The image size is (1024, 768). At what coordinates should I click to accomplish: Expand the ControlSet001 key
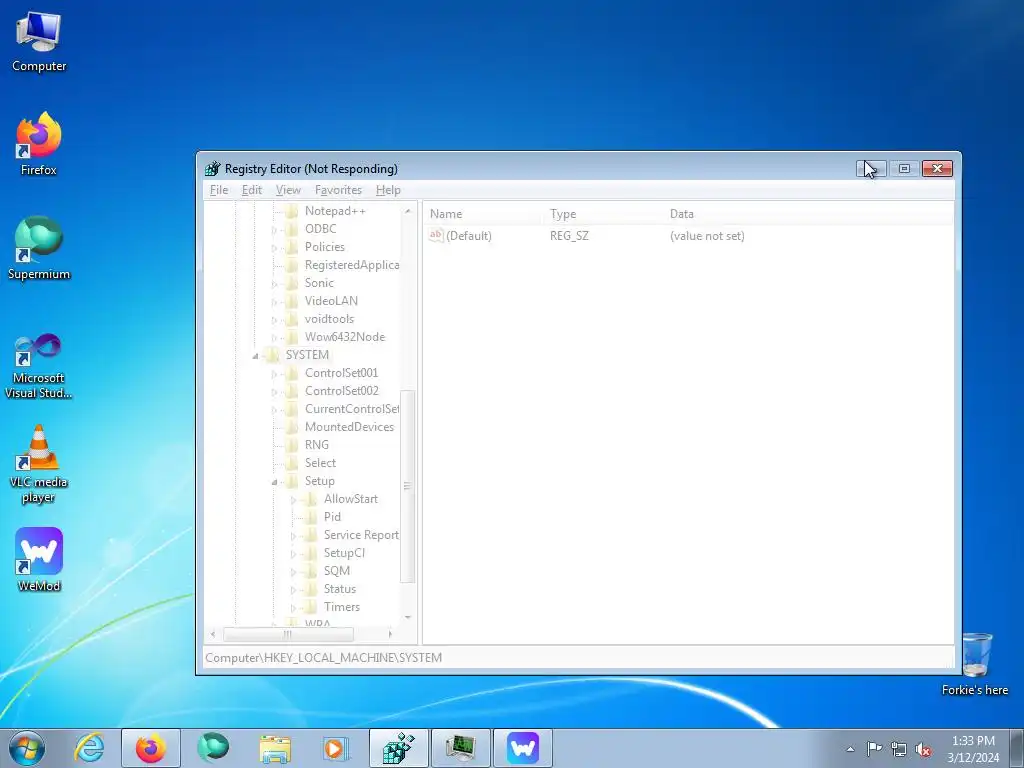click(274, 374)
